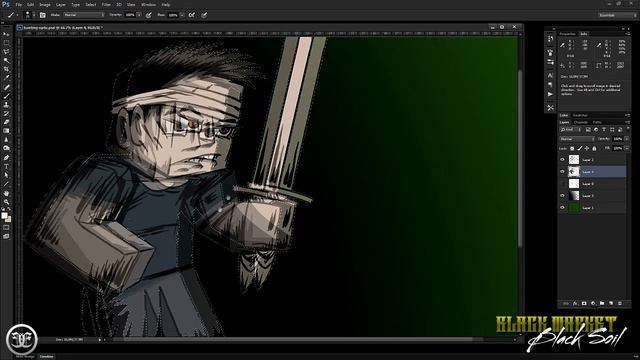
Task: Open the Window menu
Action: (x=148, y=4)
